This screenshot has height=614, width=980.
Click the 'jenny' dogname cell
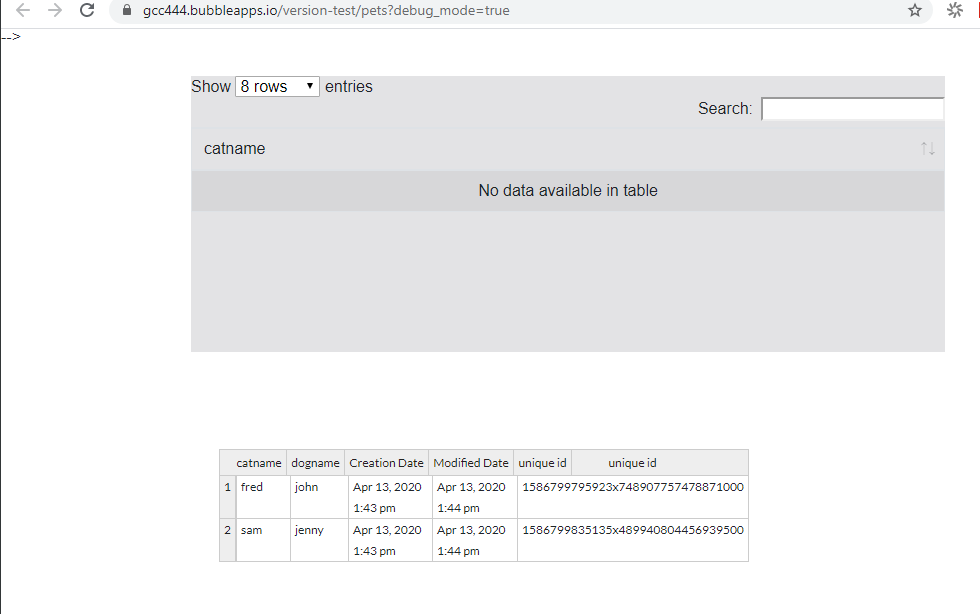[x=319, y=540]
